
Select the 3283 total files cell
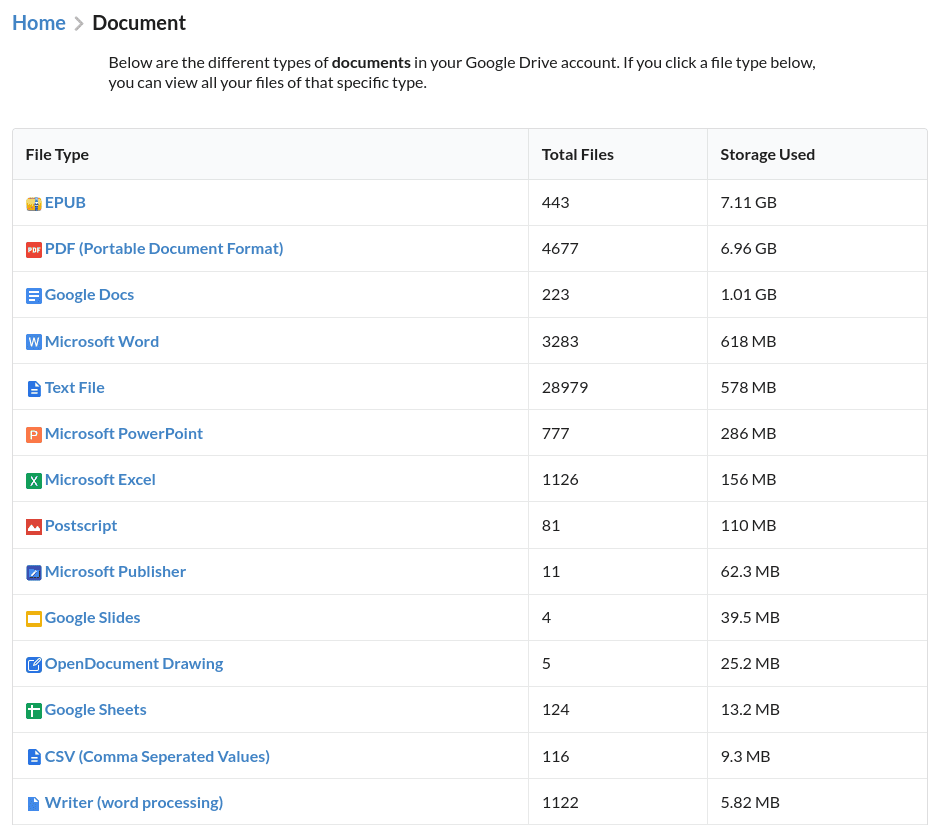point(618,341)
